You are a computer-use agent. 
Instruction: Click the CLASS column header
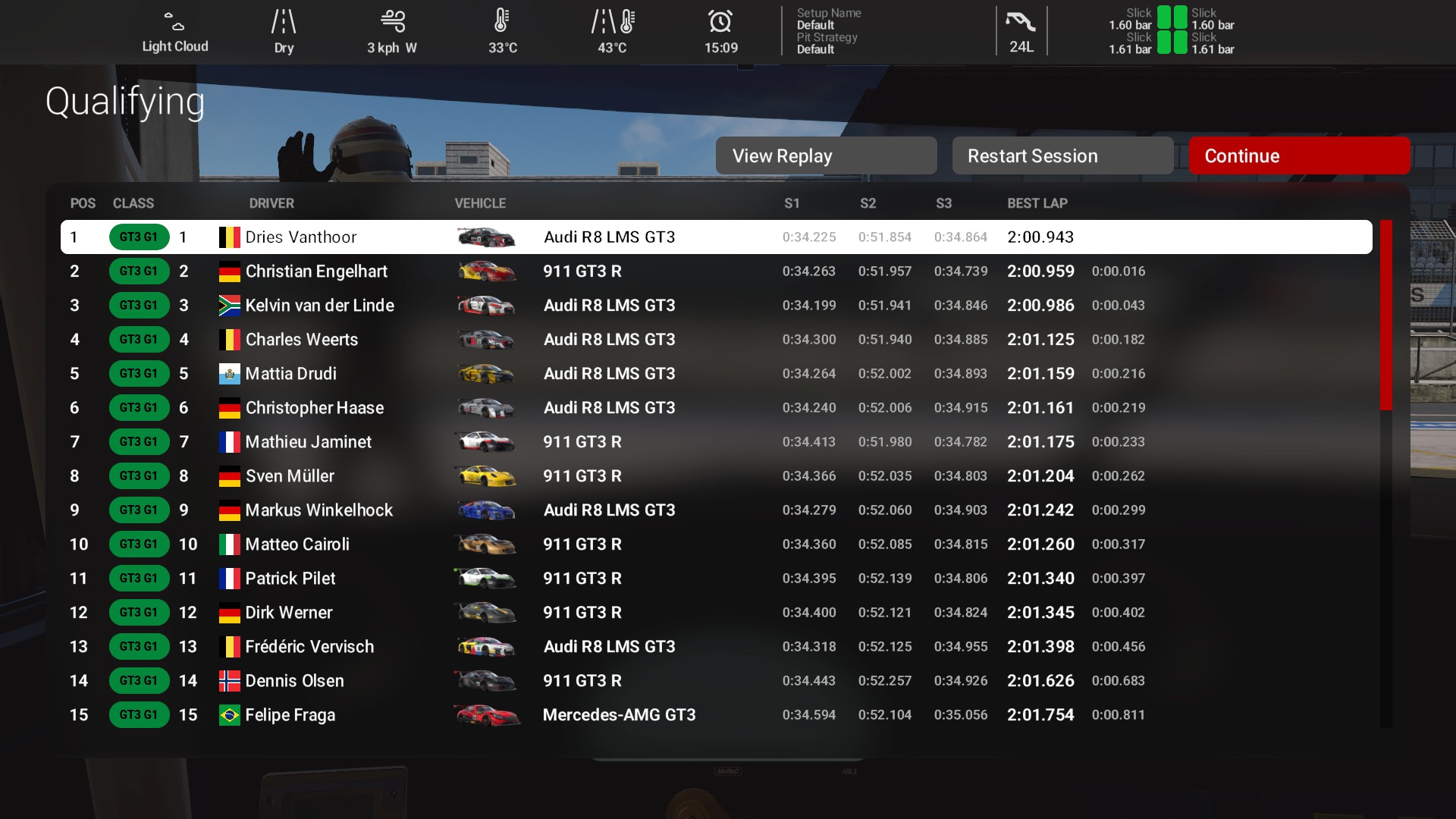pos(133,203)
